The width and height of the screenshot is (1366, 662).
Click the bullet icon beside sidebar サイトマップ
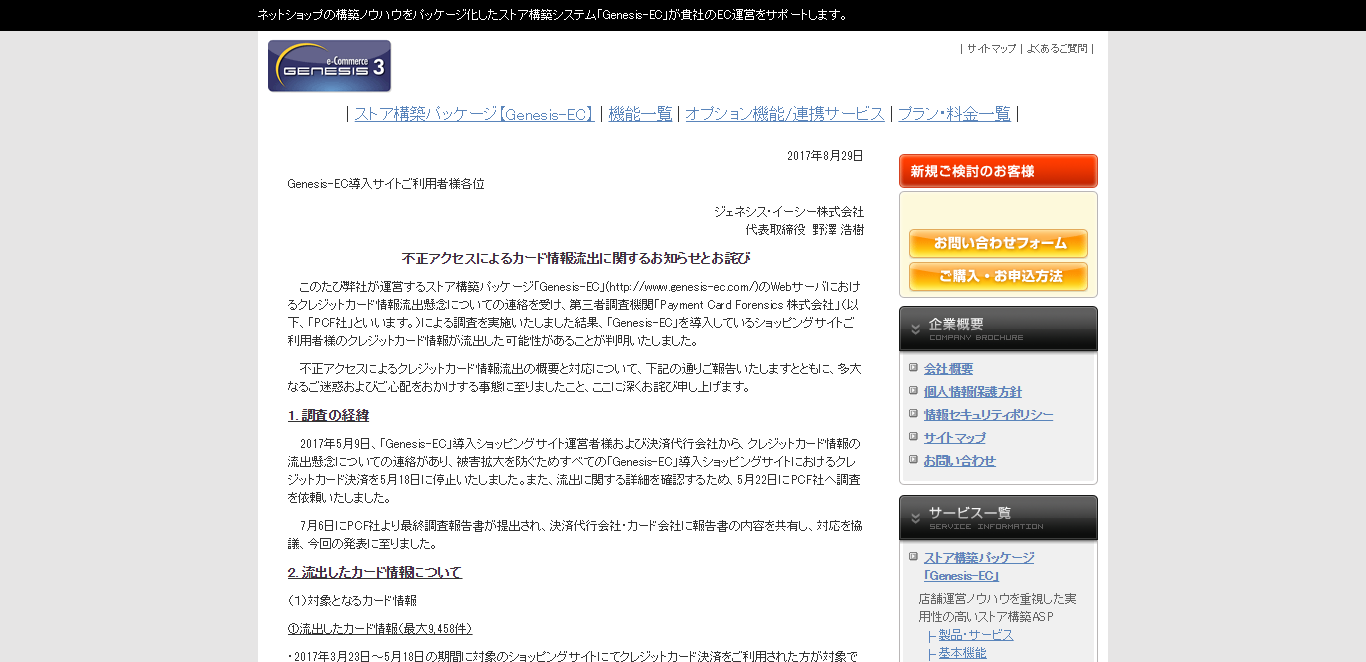913,436
